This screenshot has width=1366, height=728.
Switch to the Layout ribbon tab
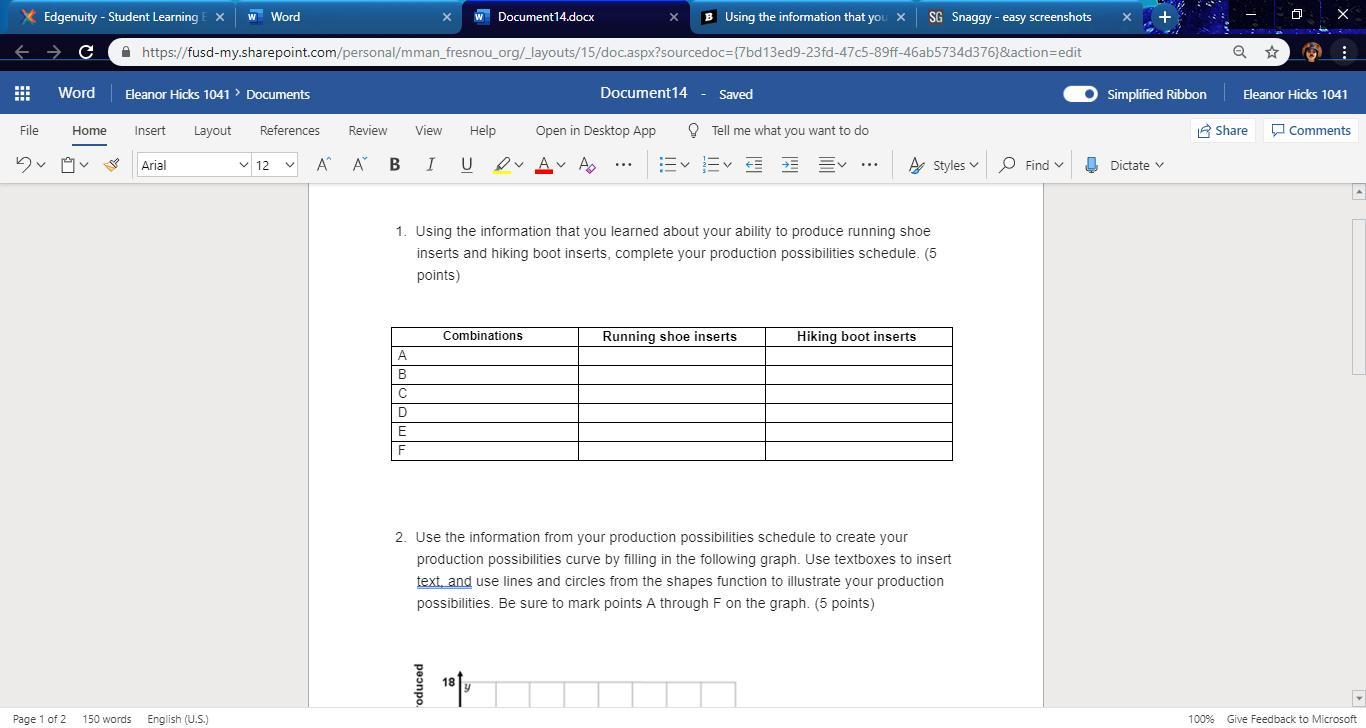click(x=212, y=130)
